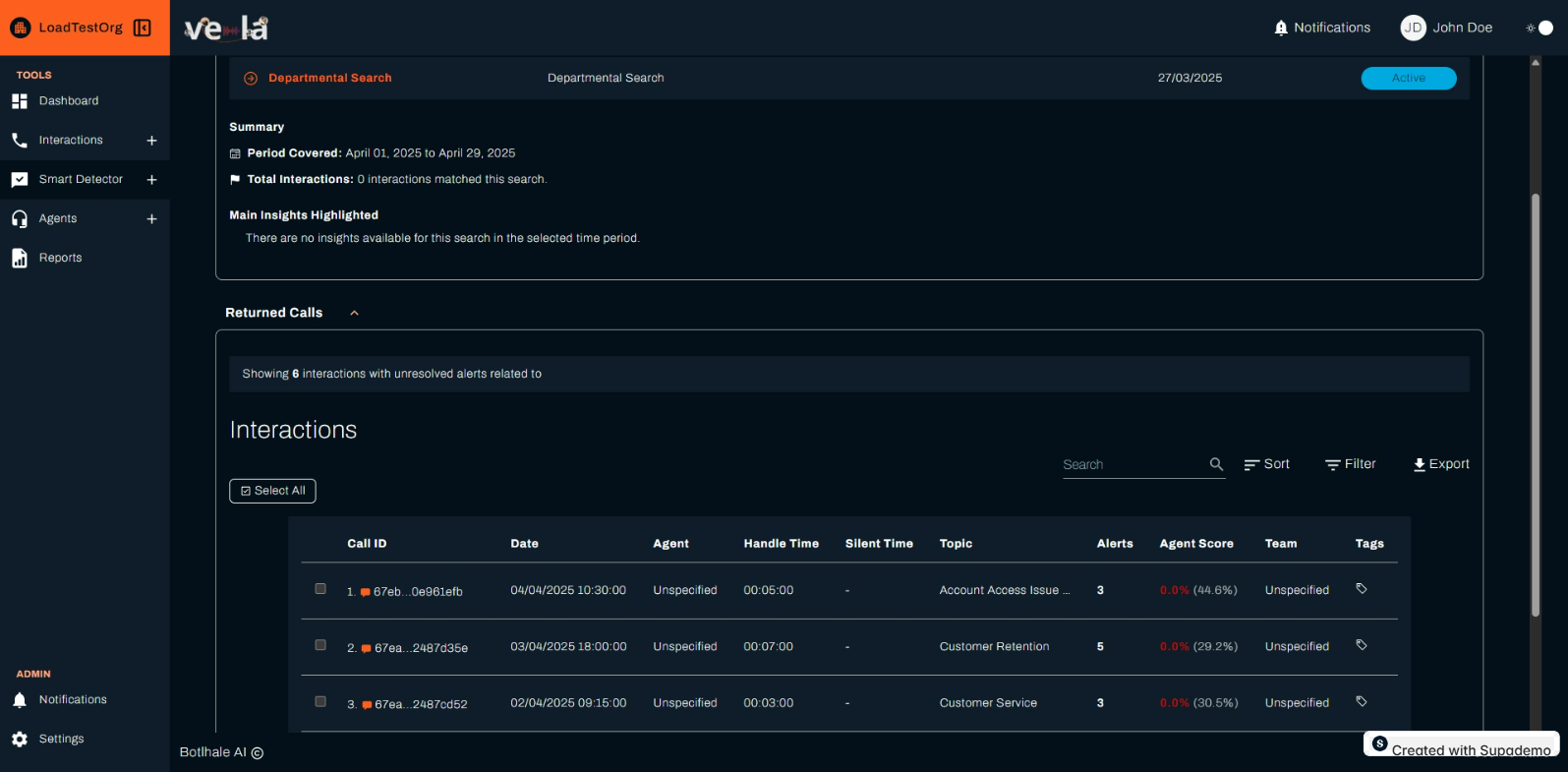This screenshot has width=1568, height=772.
Task: Click the Topic column header
Action: click(x=956, y=544)
